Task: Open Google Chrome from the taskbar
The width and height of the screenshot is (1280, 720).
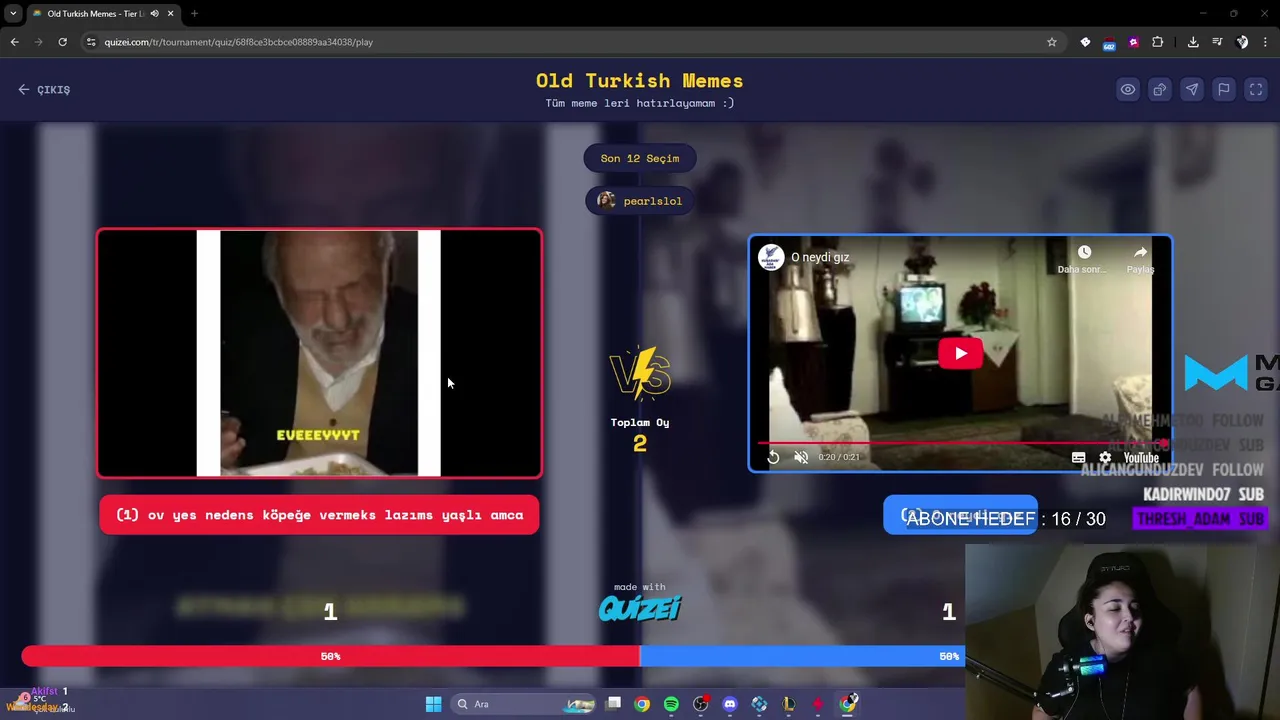Action: [x=642, y=704]
